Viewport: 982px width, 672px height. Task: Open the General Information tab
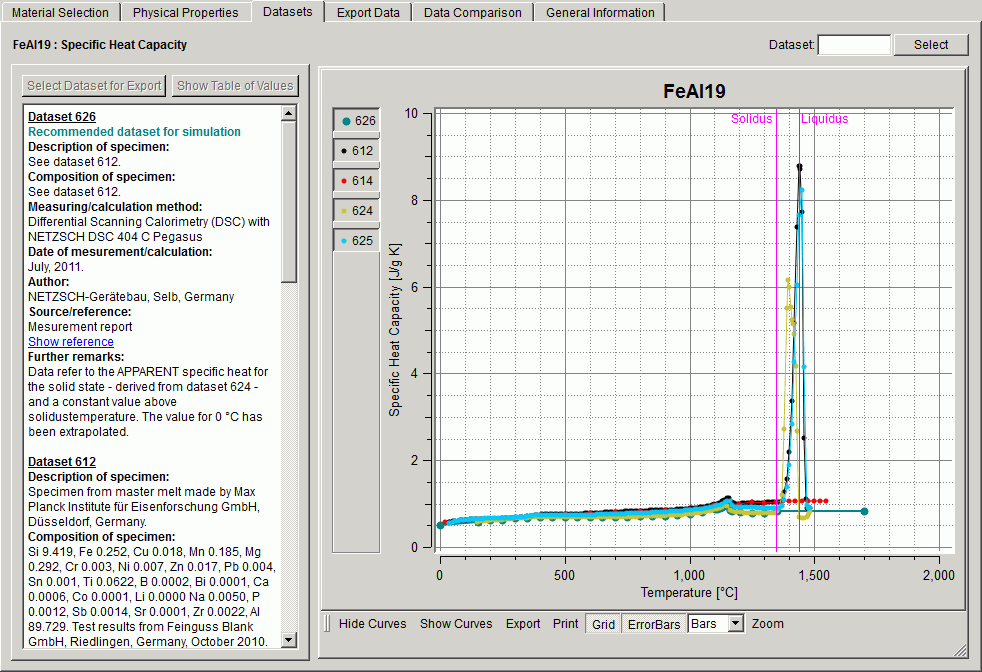click(600, 13)
